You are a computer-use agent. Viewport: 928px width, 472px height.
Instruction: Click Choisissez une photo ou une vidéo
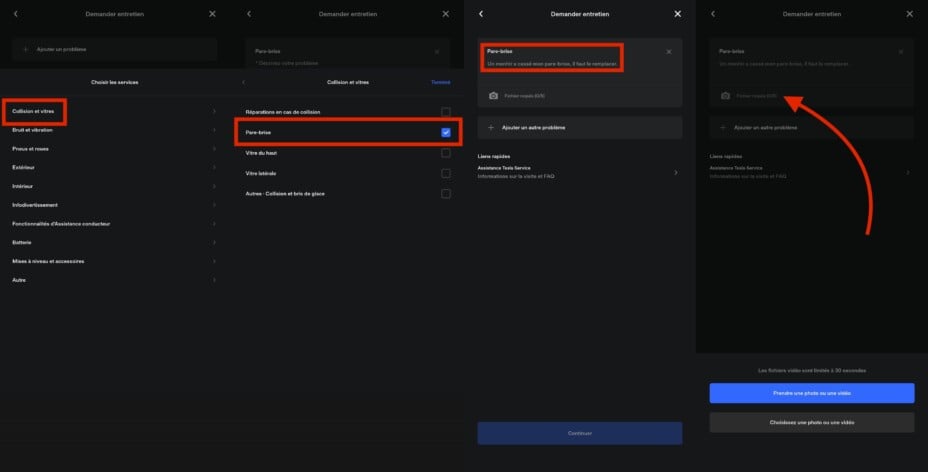812,422
